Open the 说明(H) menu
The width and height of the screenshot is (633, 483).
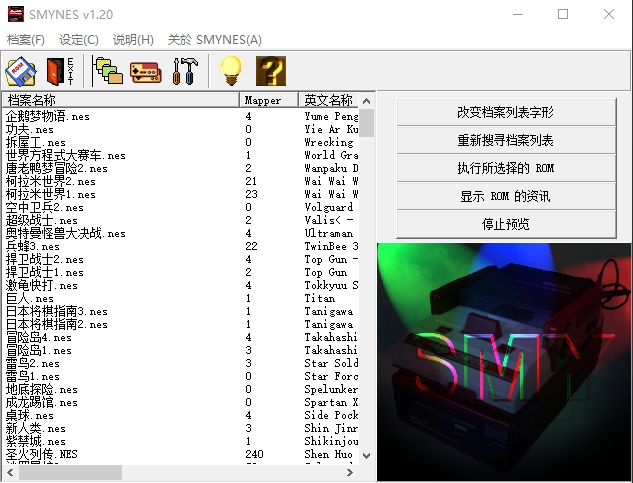133,40
